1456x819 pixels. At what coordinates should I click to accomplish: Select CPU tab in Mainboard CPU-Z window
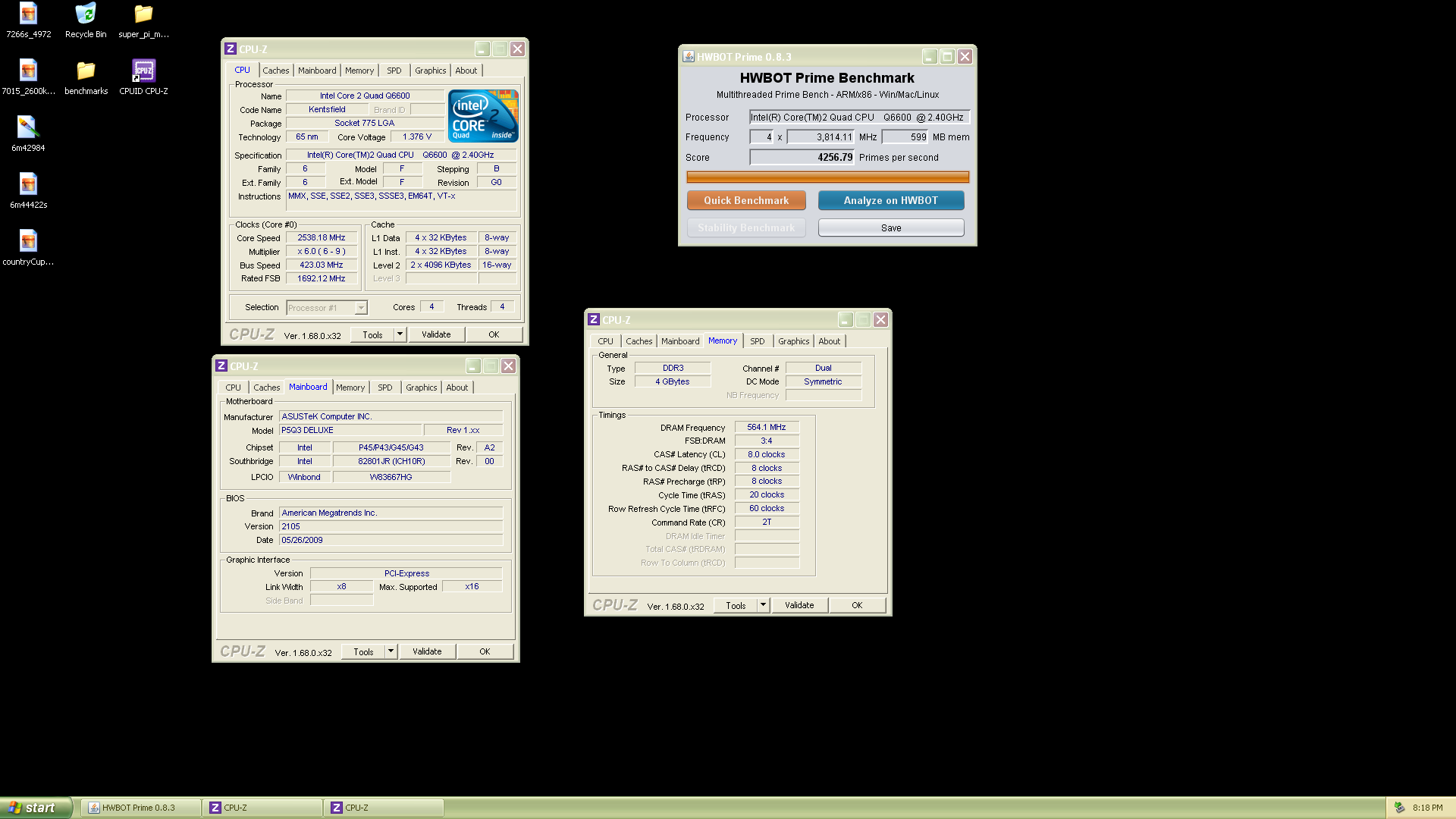pyautogui.click(x=233, y=388)
